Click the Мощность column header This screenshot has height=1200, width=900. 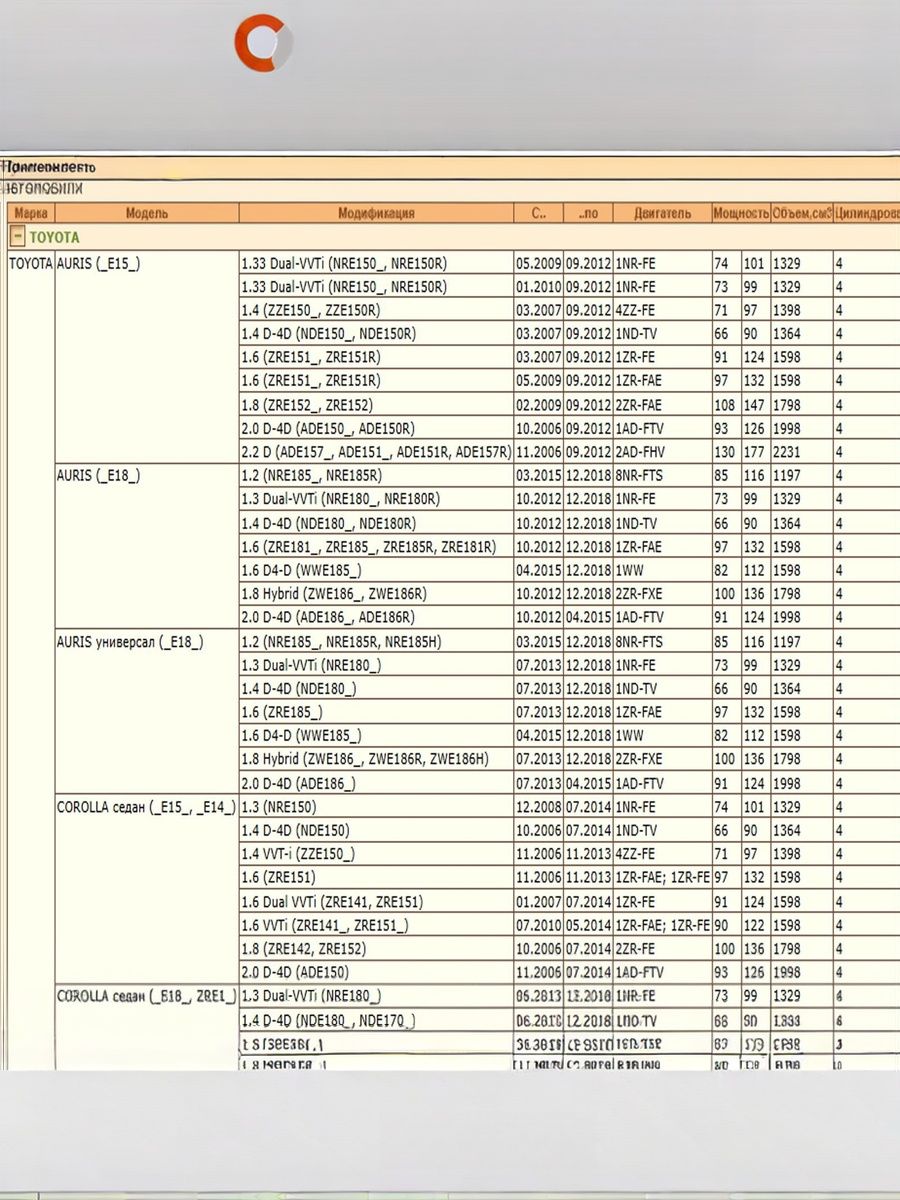point(740,213)
